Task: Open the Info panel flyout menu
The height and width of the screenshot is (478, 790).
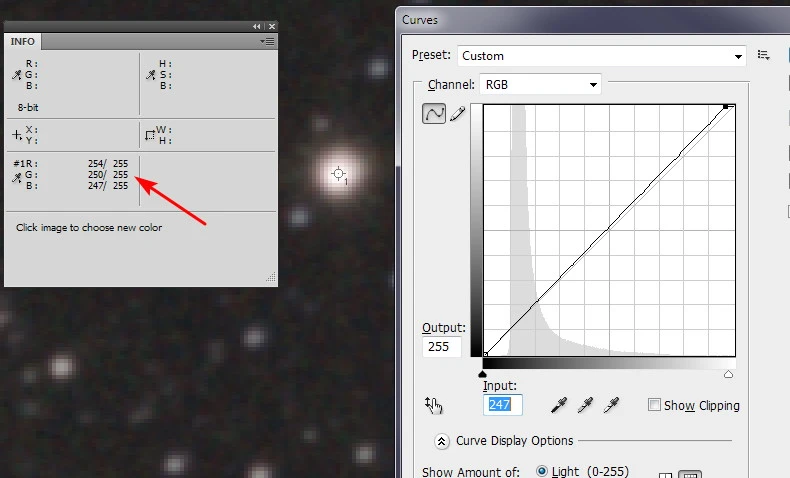Action: click(x=267, y=41)
